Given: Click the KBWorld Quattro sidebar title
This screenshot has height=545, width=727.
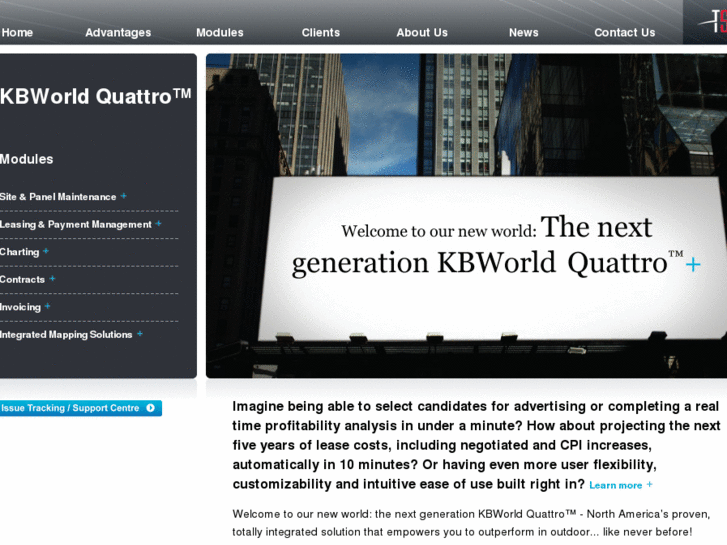Looking at the screenshot, I should [x=96, y=96].
